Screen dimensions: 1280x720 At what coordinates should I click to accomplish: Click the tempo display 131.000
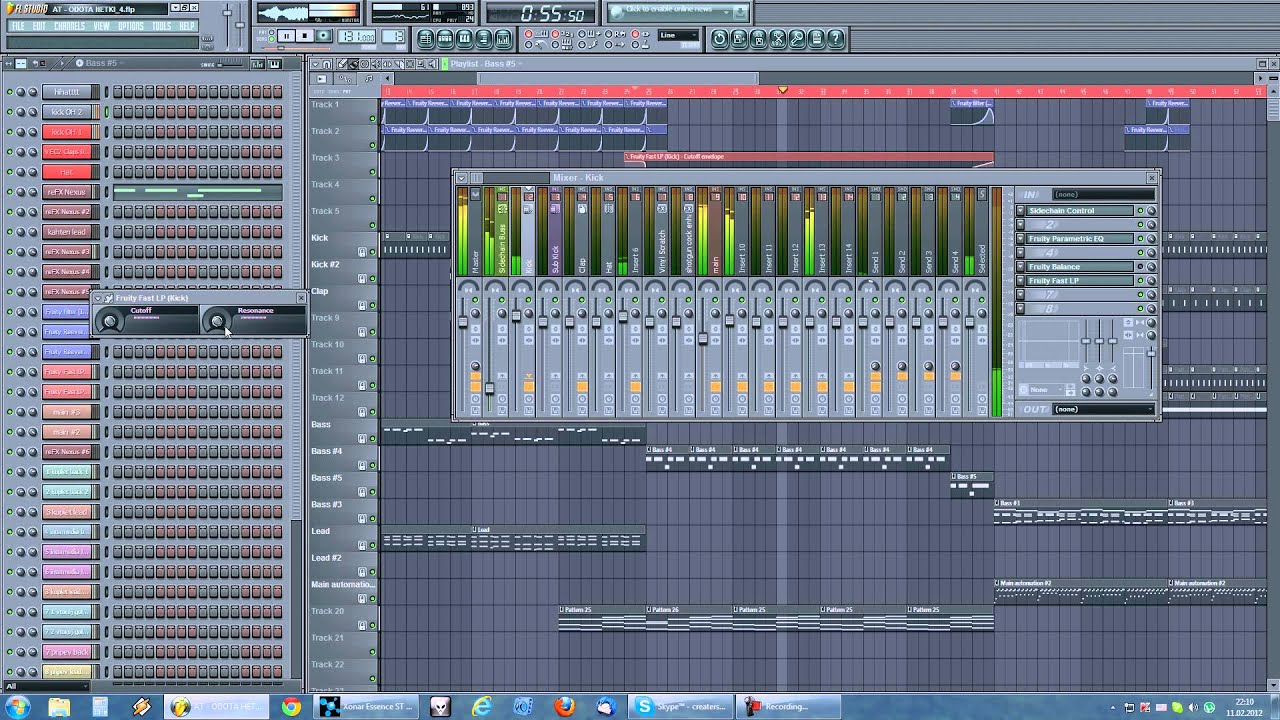(x=357, y=36)
